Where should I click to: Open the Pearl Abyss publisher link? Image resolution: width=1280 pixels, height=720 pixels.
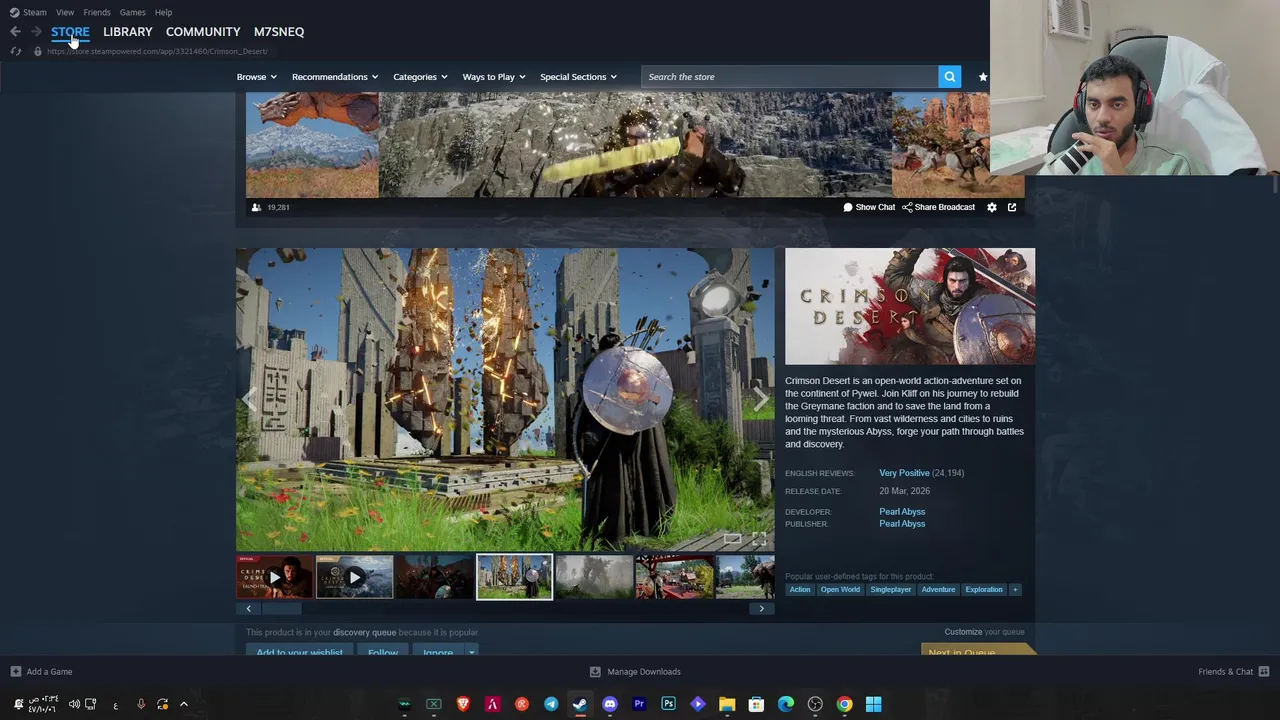point(902,524)
